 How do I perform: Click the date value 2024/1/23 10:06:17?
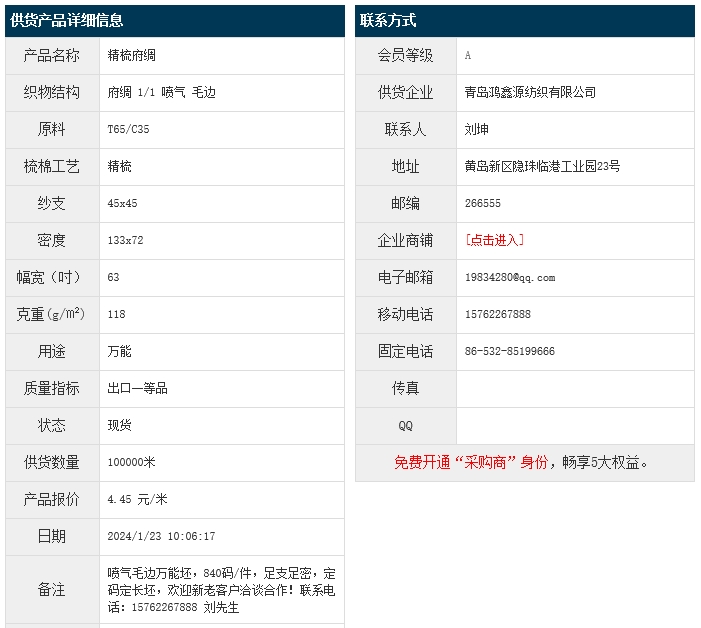coord(161,536)
